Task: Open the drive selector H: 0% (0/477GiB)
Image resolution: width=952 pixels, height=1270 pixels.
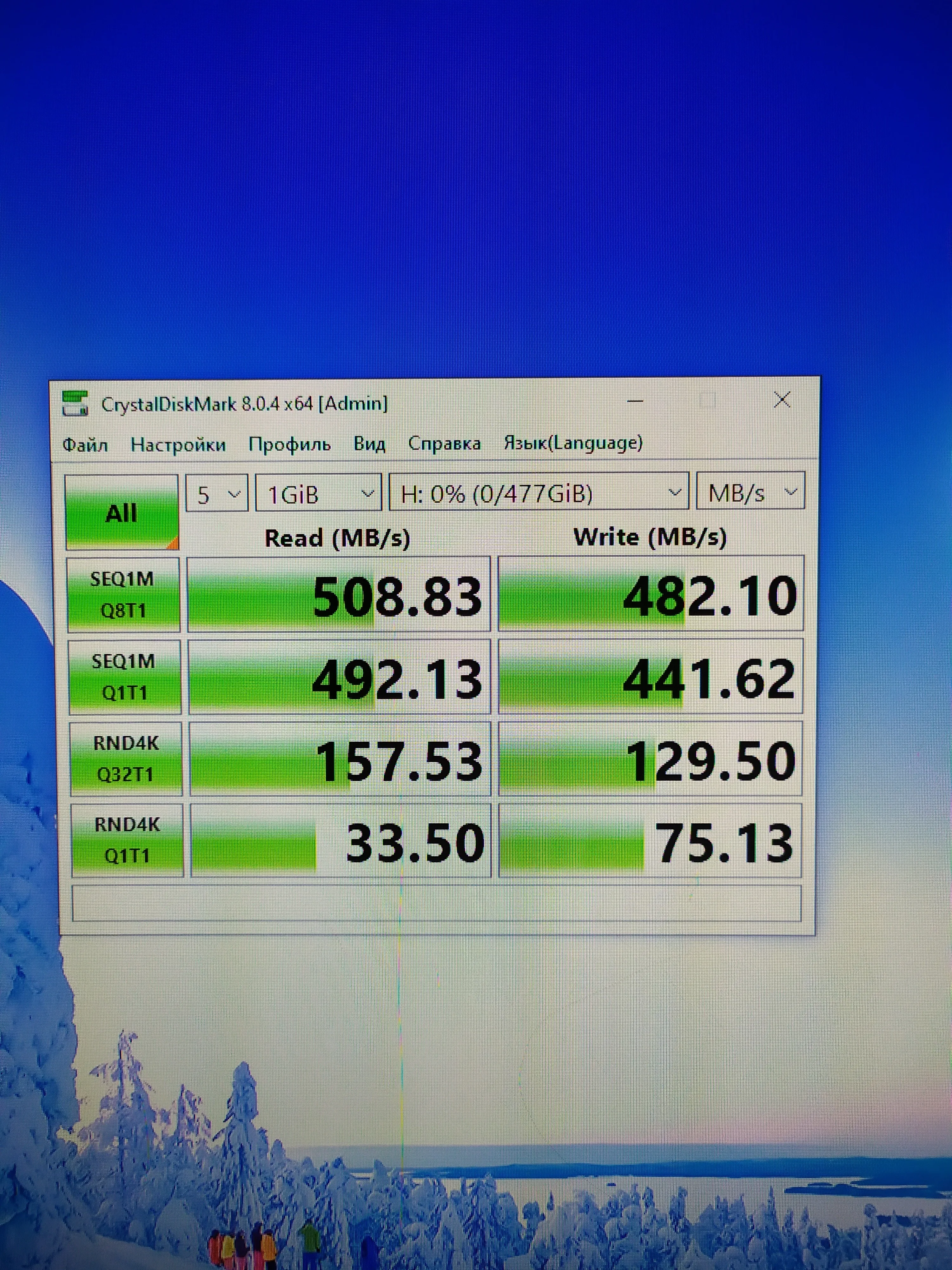Action: click(538, 493)
